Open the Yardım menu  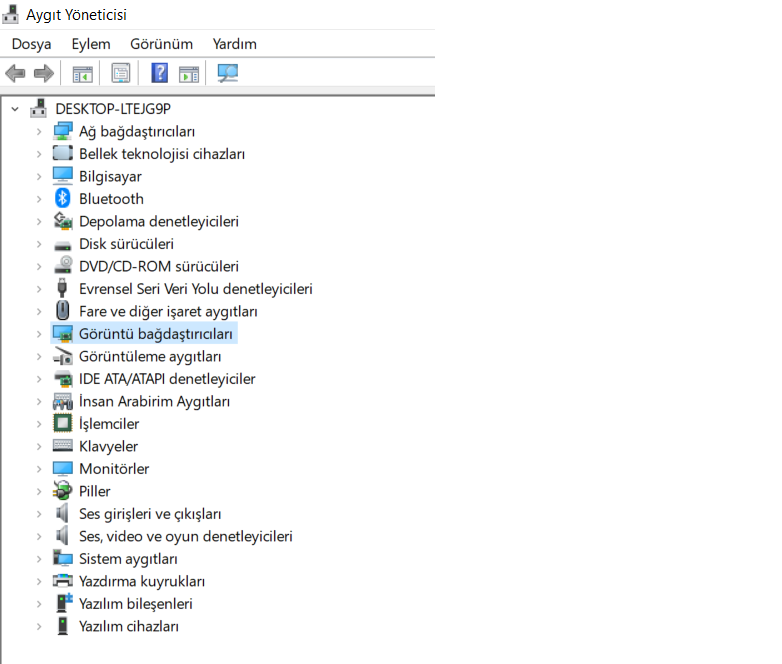tap(234, 44)
